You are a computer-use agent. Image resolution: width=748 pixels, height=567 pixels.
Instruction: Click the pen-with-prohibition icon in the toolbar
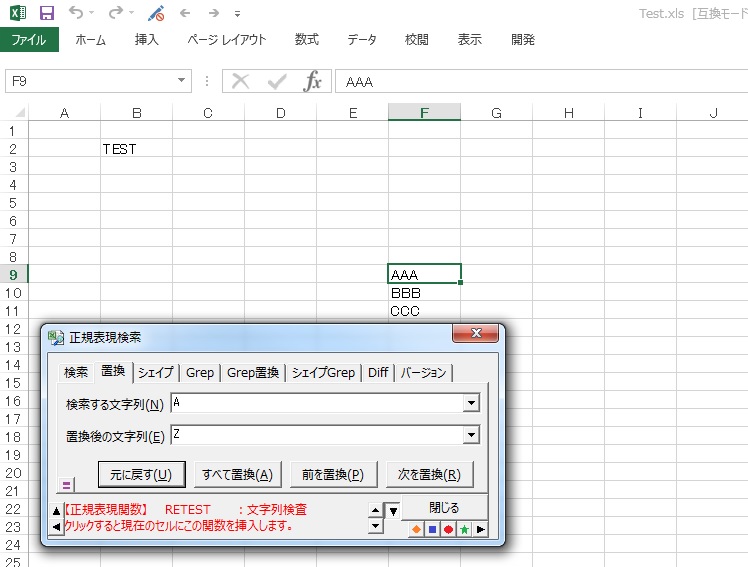click(155, 13)
